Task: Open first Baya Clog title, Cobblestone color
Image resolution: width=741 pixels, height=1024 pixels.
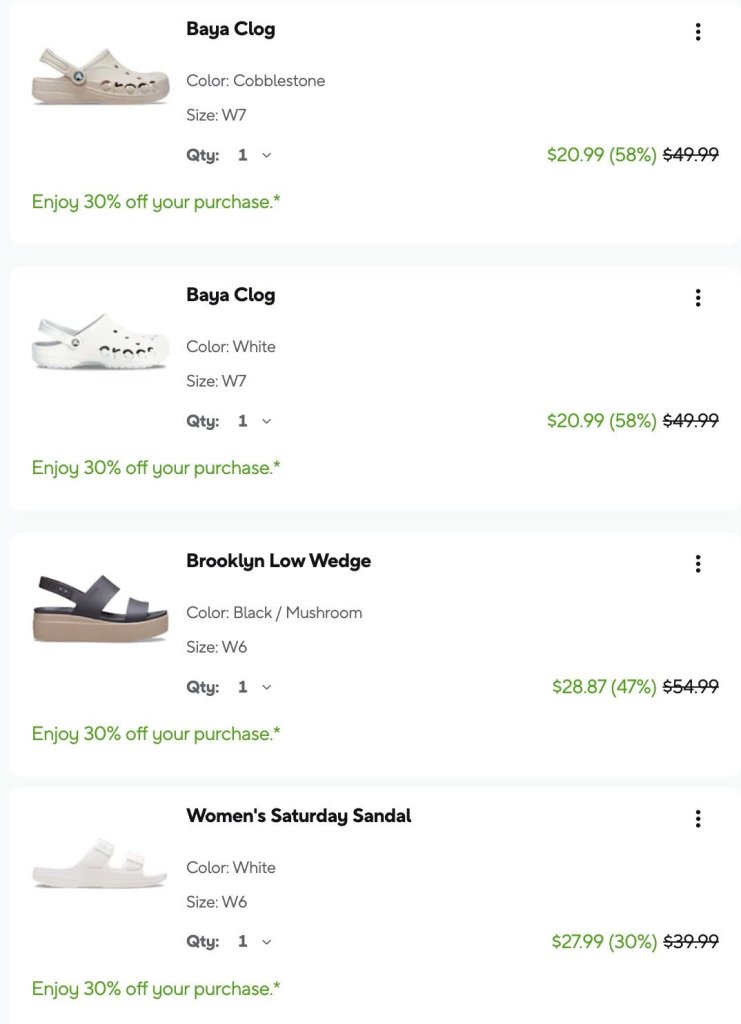Action: 230,29
